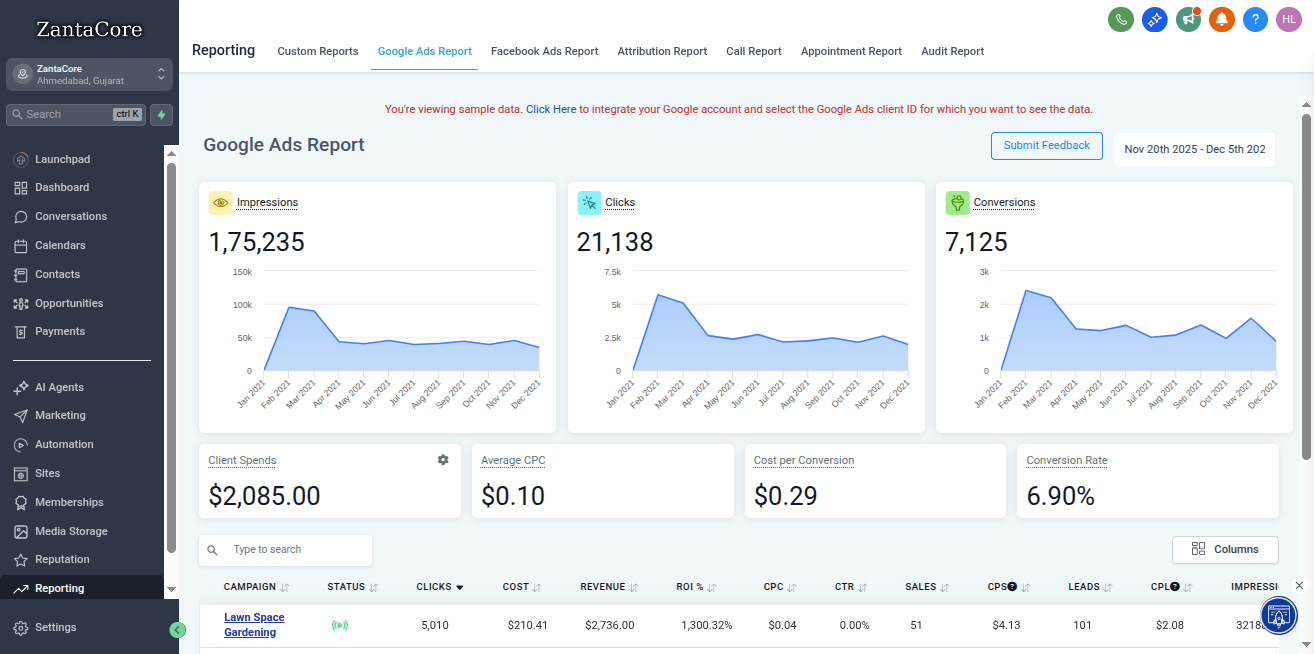Open the Client Spends settings gear
The width and height of the screenshot is (1314, 654).
coord(443,459)
